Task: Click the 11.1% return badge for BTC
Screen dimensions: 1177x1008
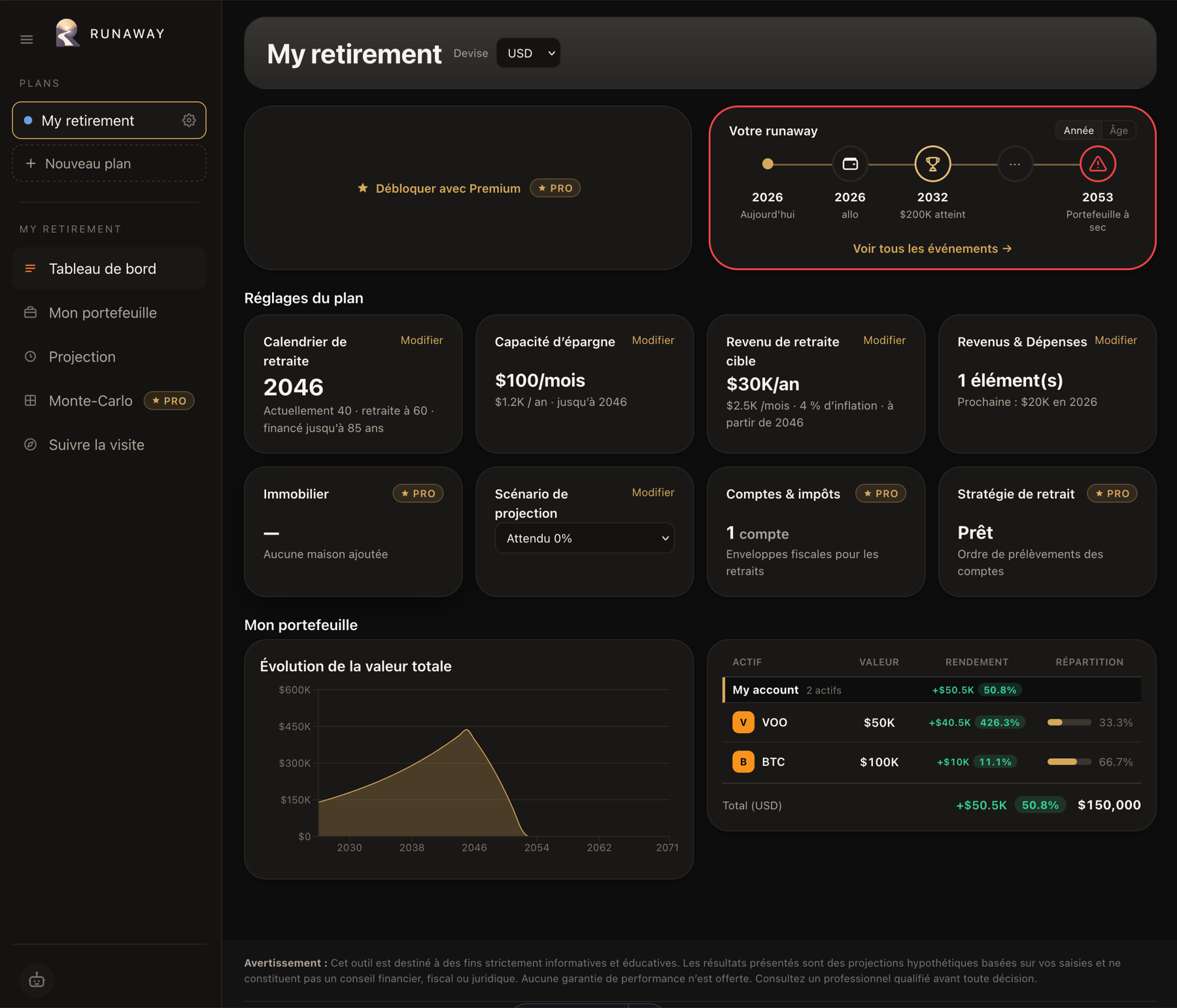Action: pos(995,762)
